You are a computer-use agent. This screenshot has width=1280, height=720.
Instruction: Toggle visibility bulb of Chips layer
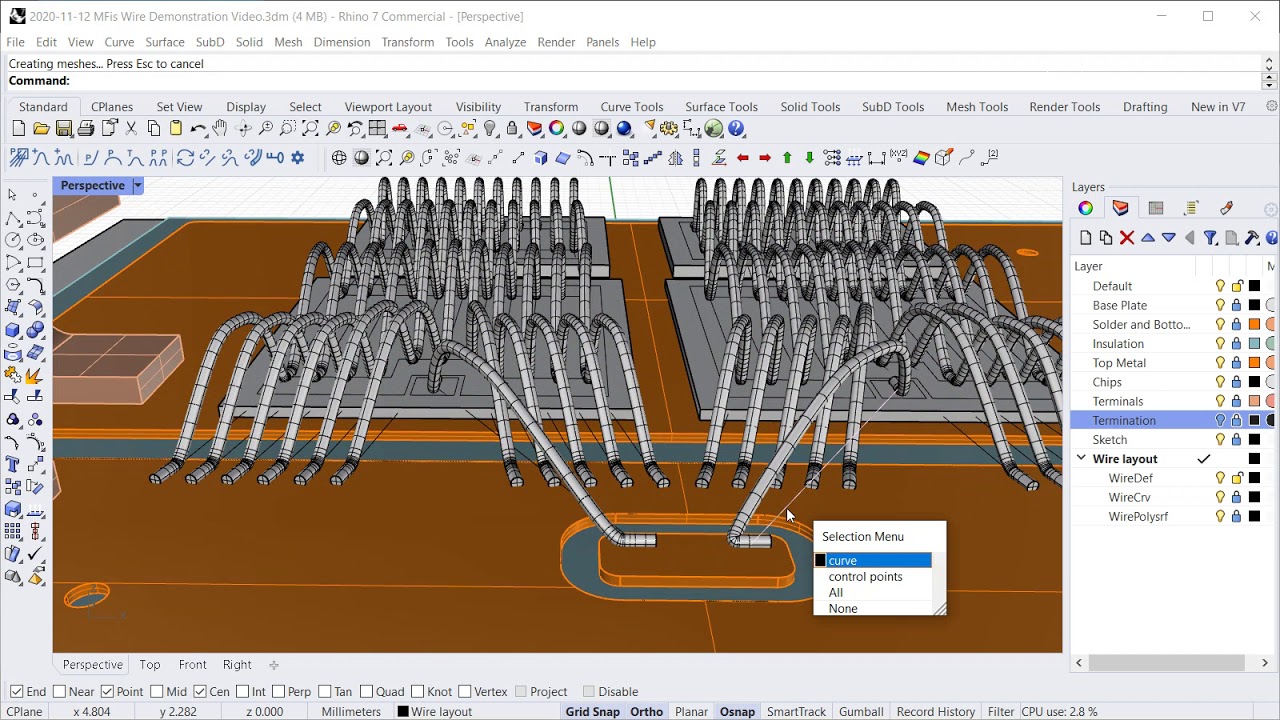coord(1220,382)
